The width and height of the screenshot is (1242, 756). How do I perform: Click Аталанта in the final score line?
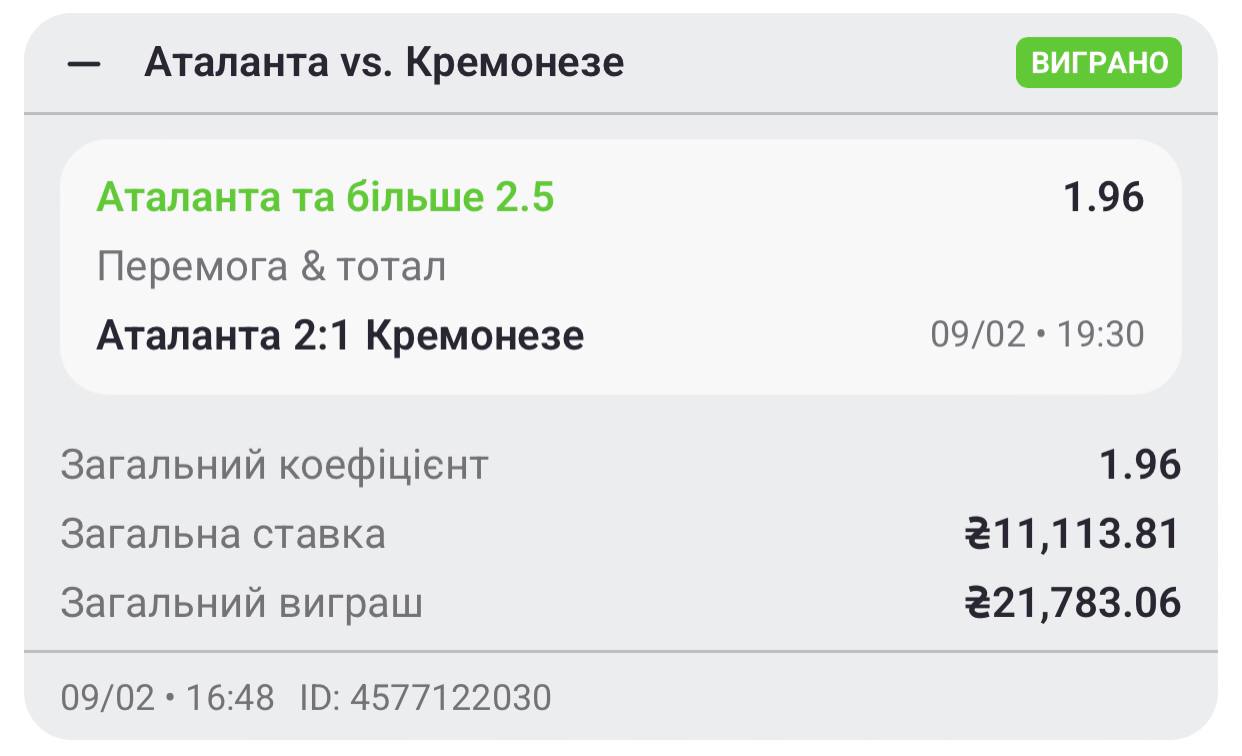(x=189, y=335)
